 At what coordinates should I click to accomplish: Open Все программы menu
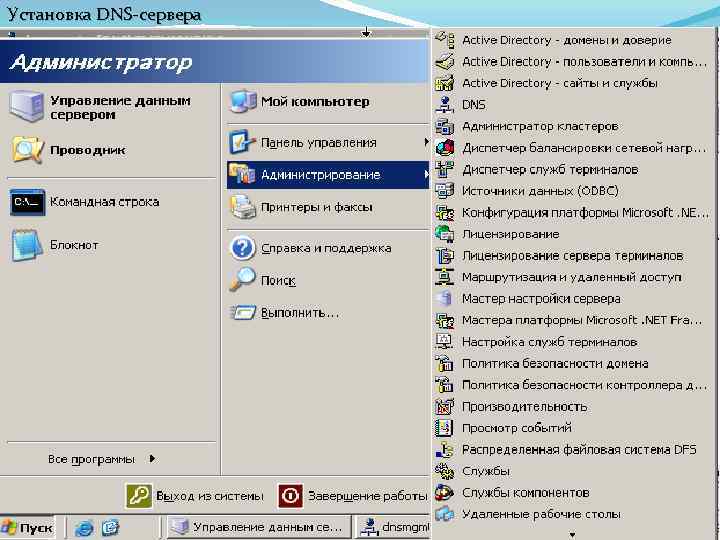(x=102, y=459)
